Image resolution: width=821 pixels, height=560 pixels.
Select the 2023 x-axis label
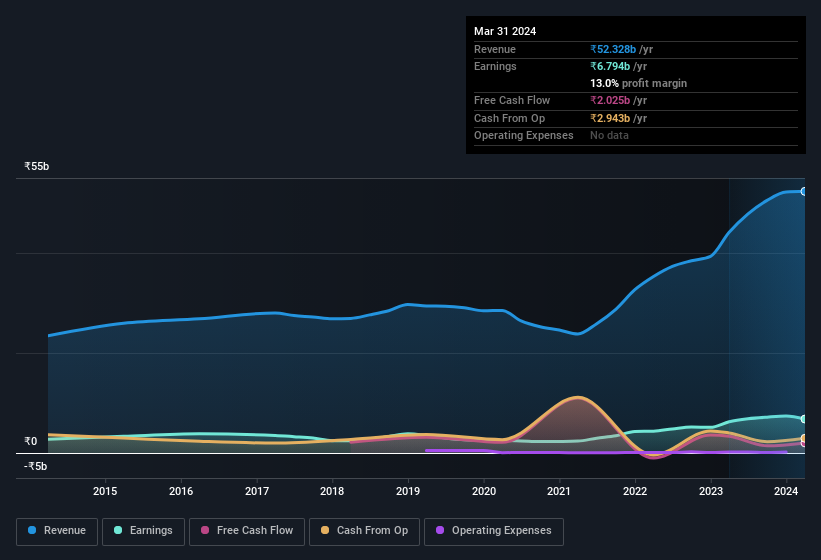[711, 491]
